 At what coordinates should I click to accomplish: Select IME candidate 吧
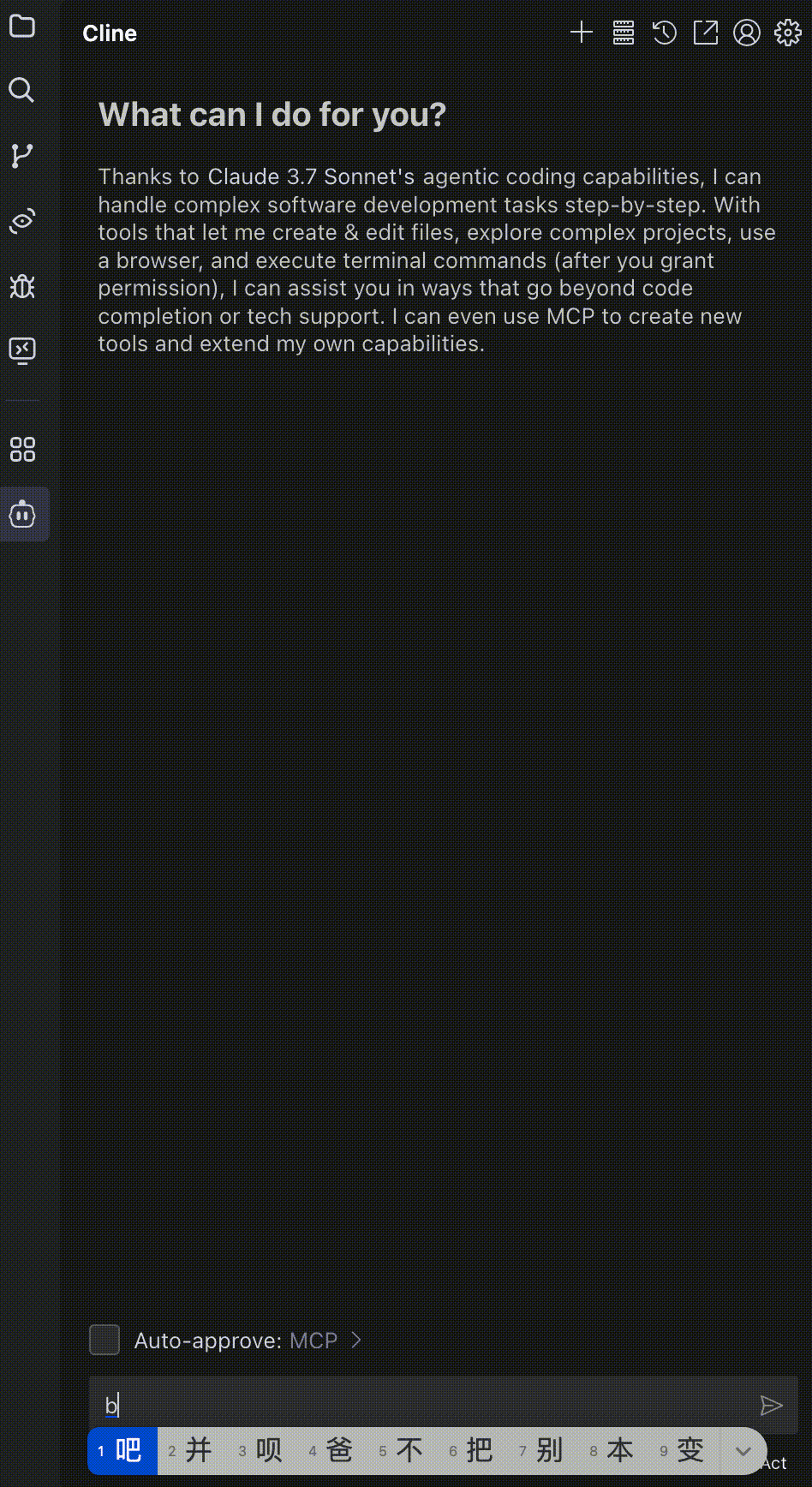pyautogui.click(x=122, y=1451)
